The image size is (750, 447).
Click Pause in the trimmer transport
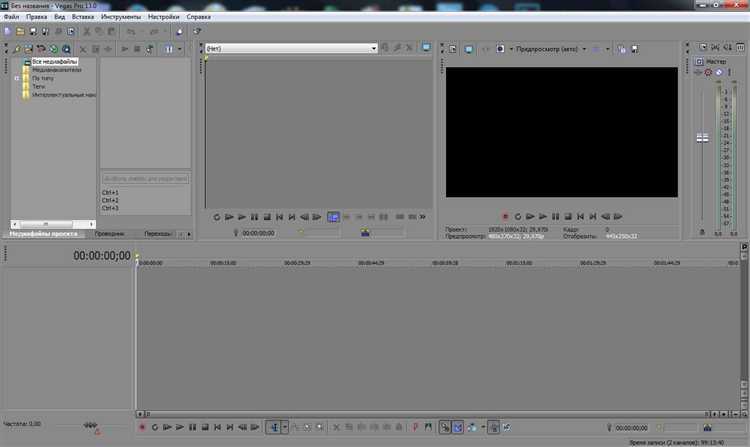pyautogui.click(x=254, y=217)
